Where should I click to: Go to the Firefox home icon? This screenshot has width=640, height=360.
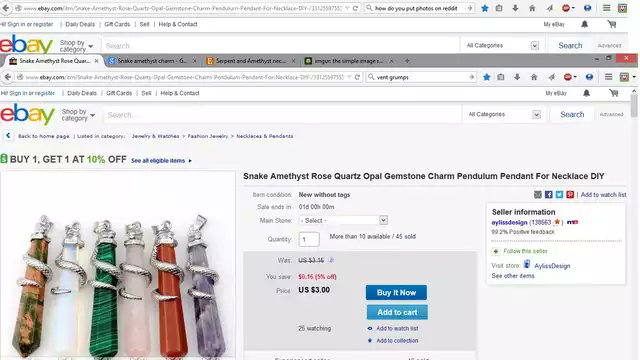(x=534, y=77)
